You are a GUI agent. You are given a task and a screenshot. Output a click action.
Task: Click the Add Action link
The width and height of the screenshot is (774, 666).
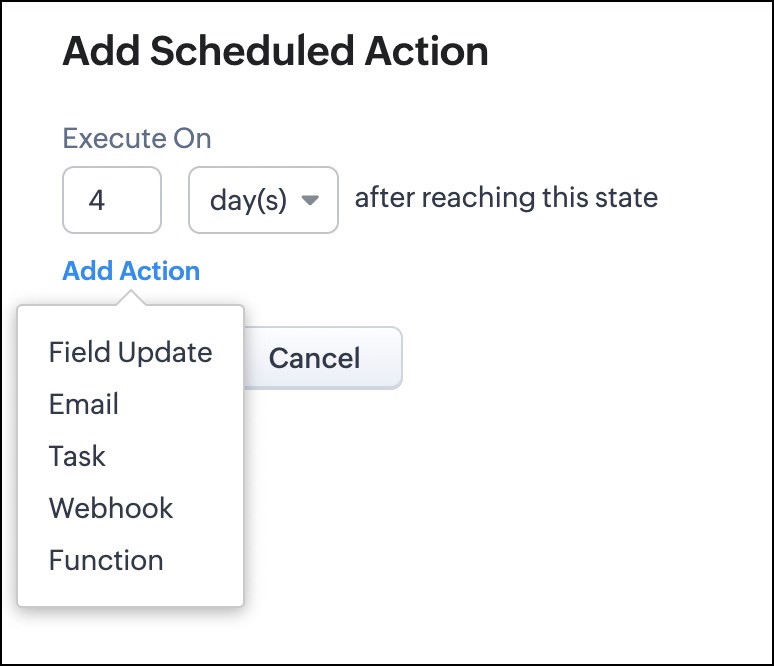coord(131,271)
